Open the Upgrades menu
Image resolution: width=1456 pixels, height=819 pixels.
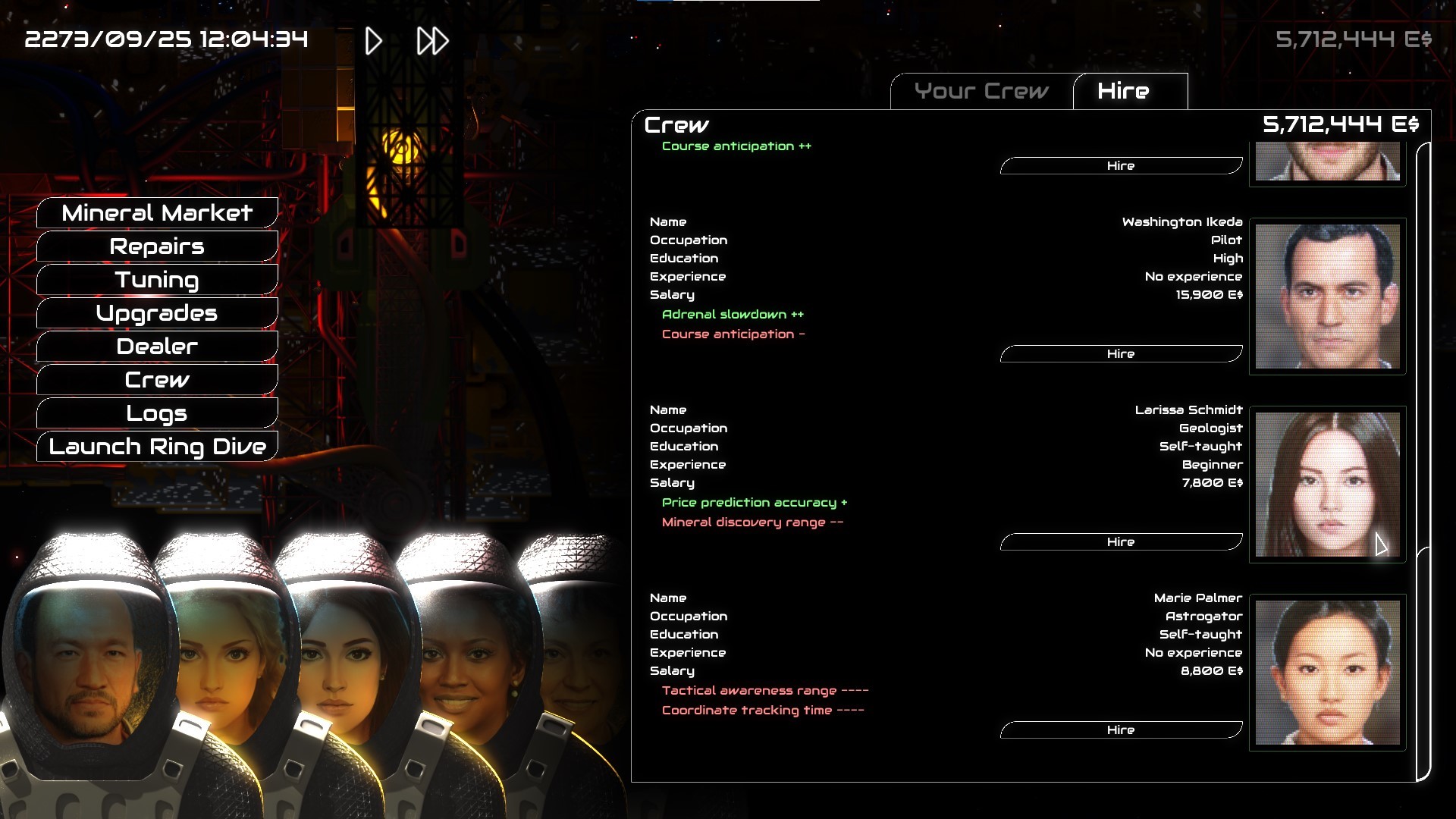(x=157, y=313)
